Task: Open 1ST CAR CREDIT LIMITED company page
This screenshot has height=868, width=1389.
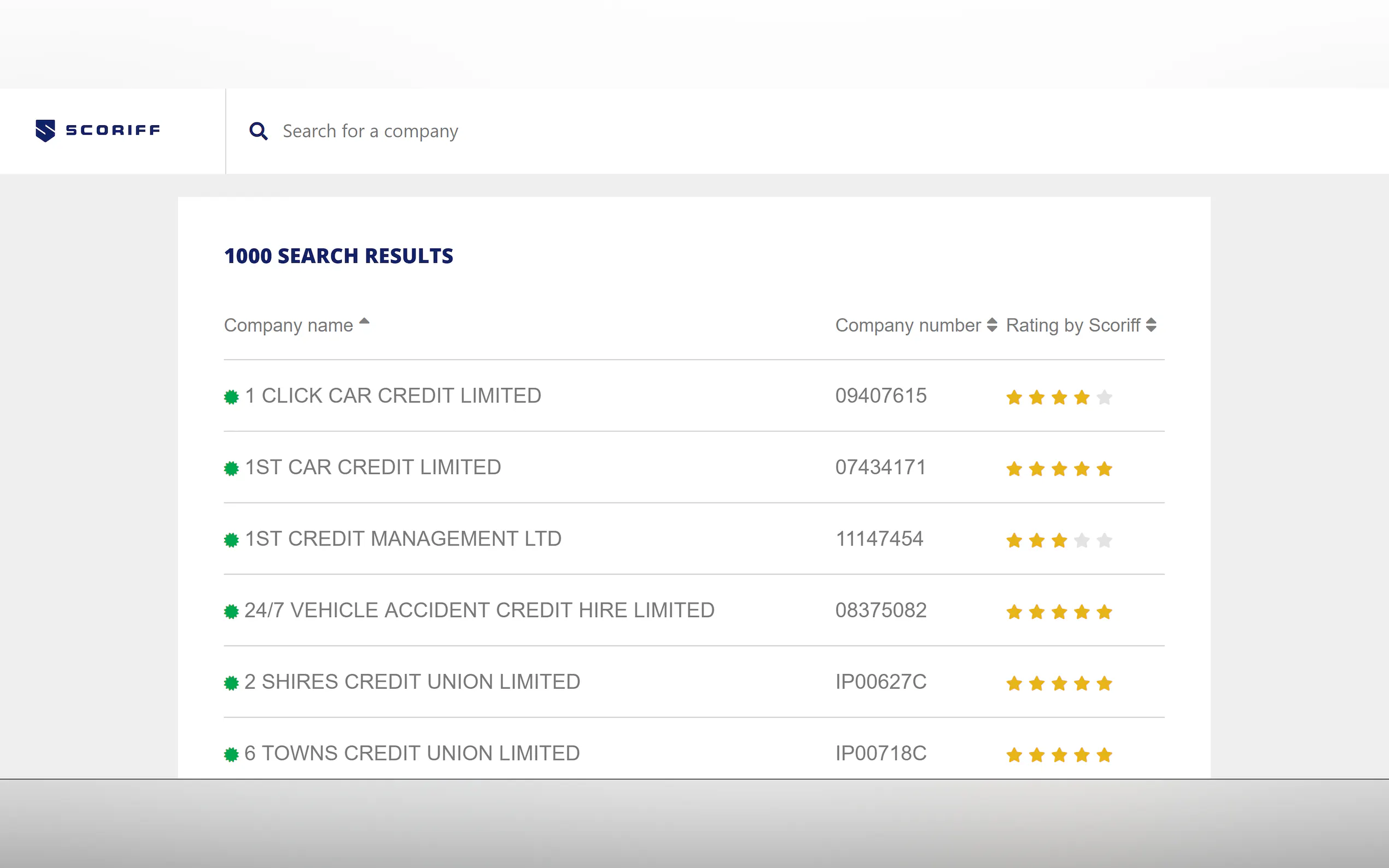Action: coord(372,467)
